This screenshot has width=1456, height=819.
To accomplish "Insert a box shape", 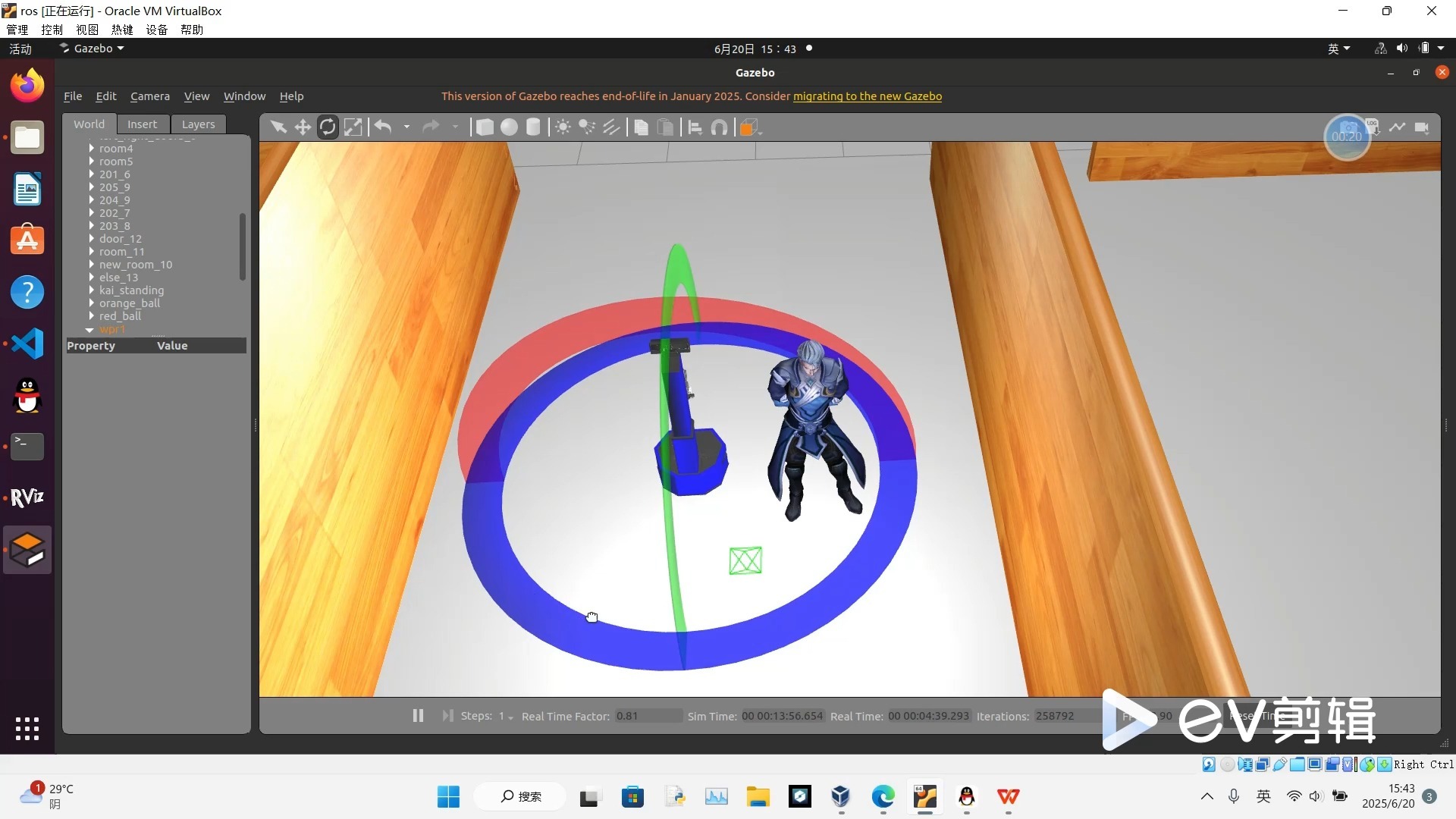I will 485,127.
